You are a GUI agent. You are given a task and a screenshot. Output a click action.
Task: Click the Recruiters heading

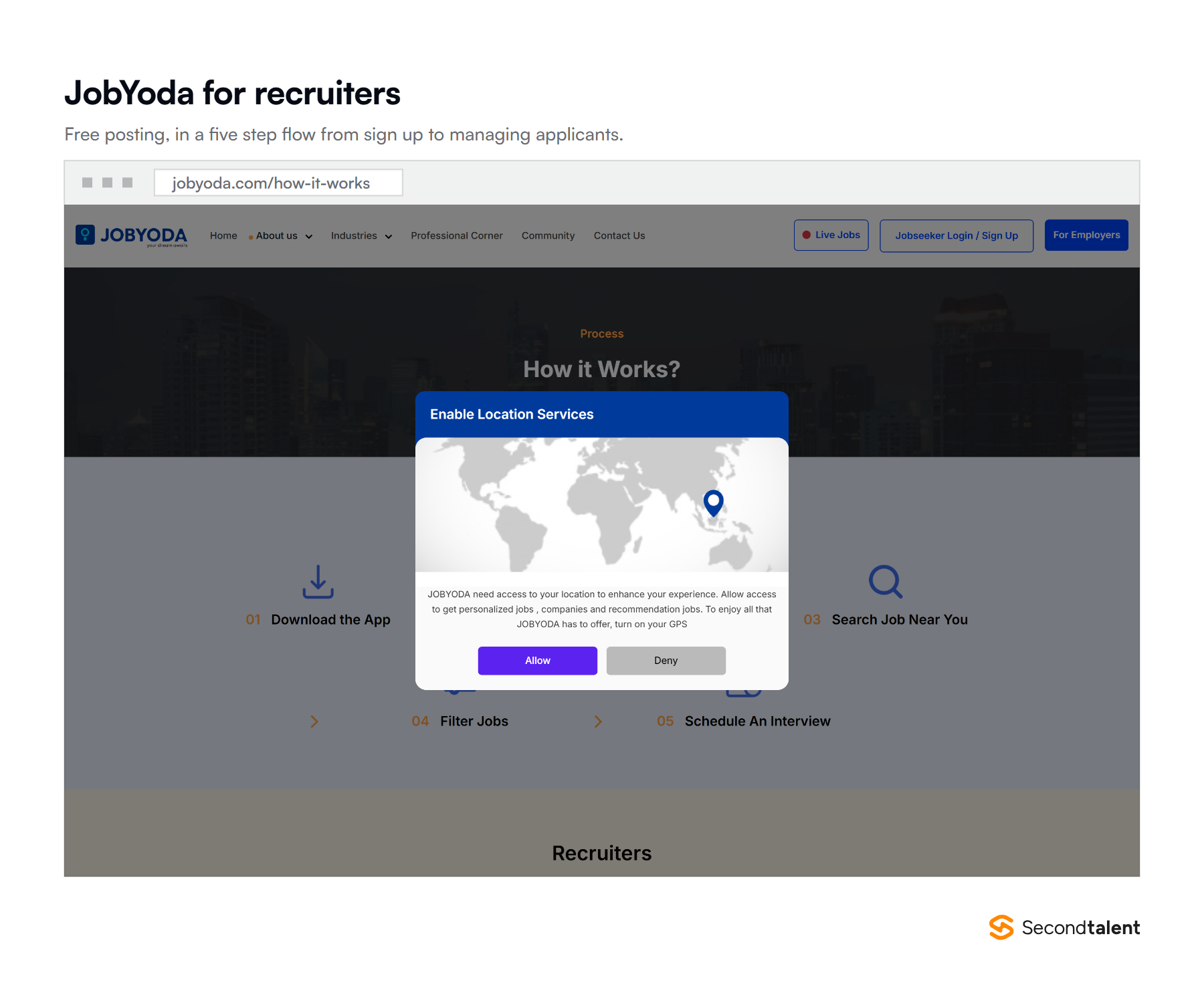coord(602,853)
